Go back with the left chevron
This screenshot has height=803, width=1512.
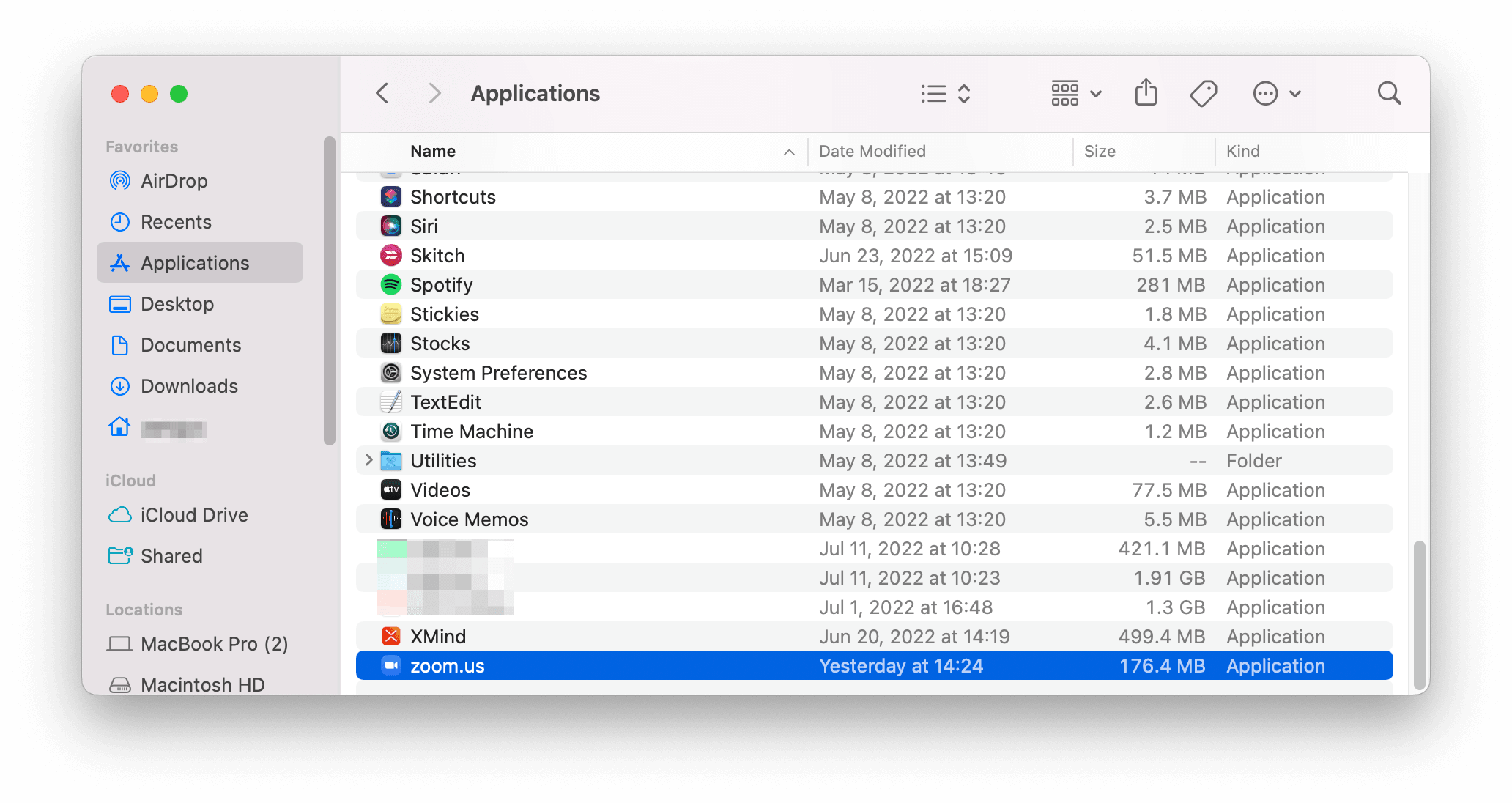[382, 93]
